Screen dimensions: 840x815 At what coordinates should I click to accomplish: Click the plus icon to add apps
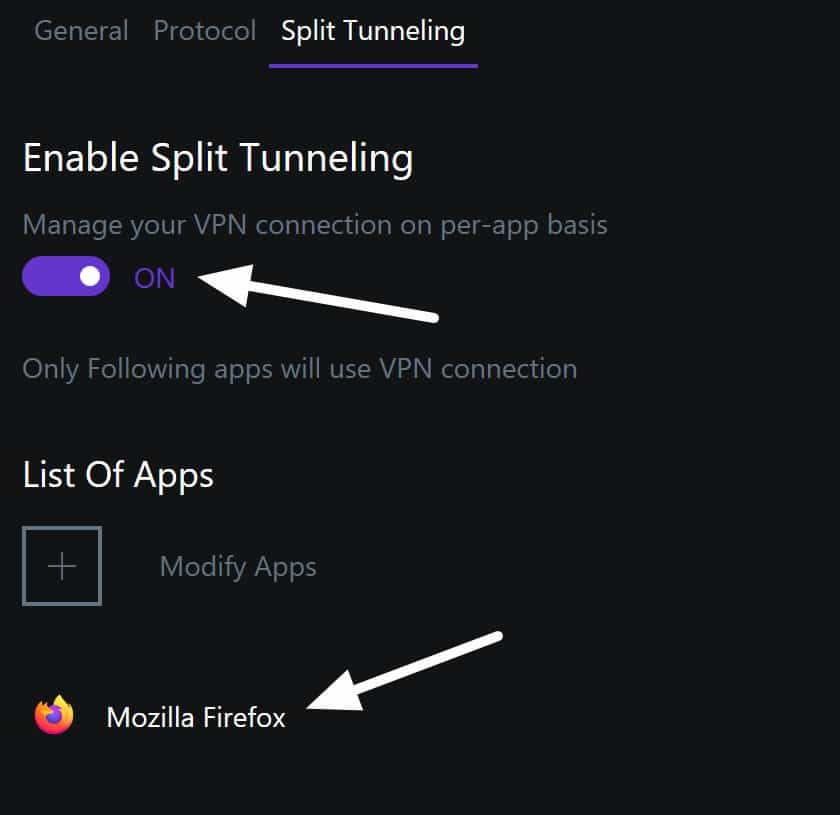(62, 566)
